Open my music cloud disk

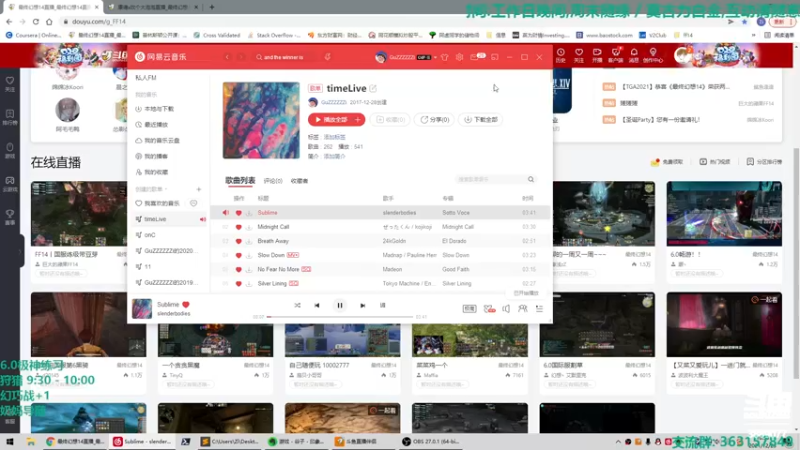click(157, 140)
